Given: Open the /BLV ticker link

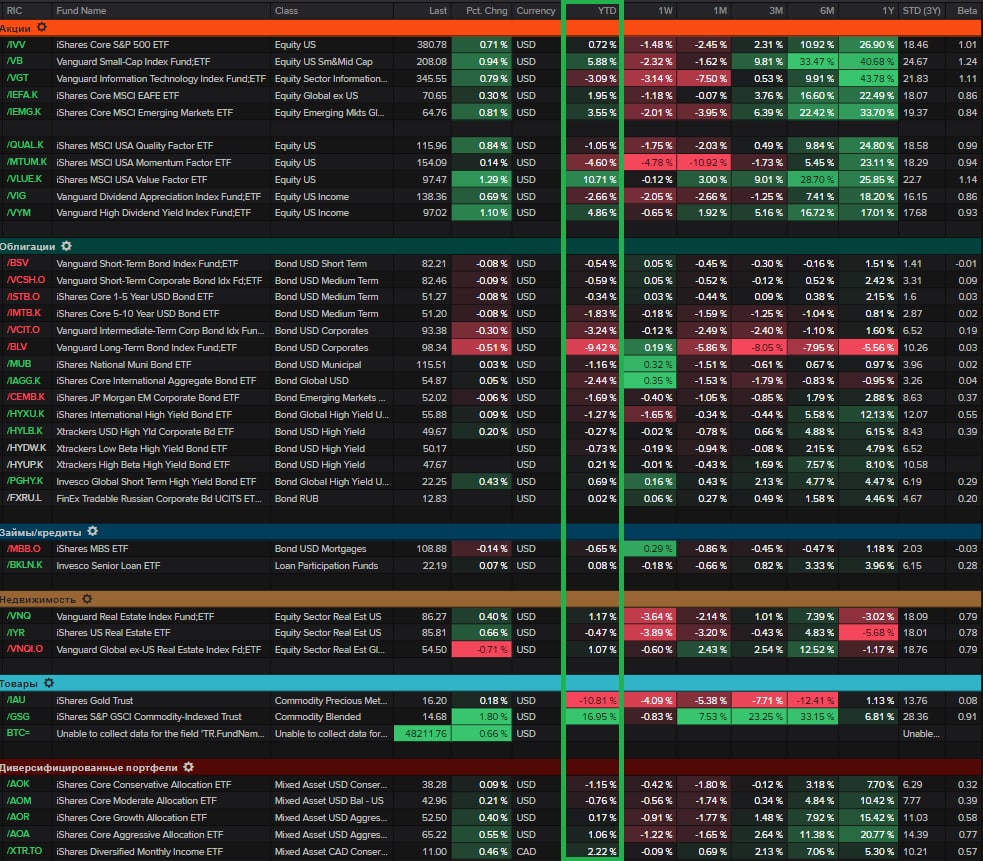Looking at the screenshot, I should (17, 347).
